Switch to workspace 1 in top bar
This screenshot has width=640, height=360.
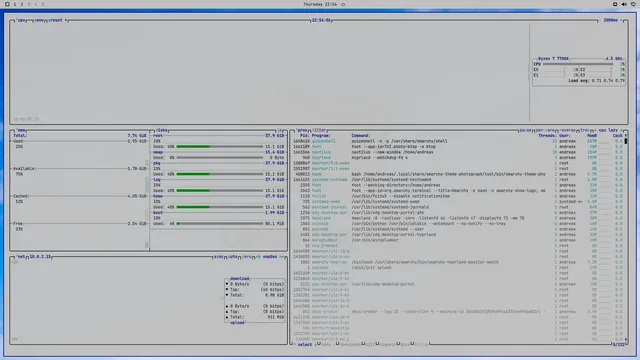[x=15, y=4]
